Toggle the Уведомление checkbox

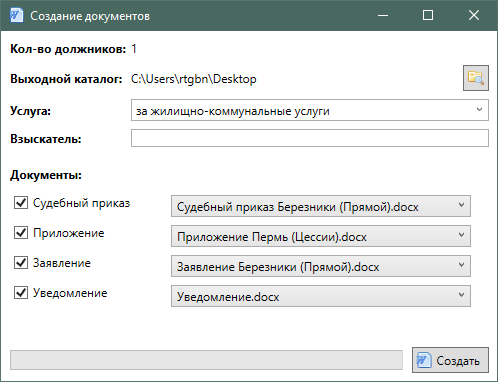(21, 293)
